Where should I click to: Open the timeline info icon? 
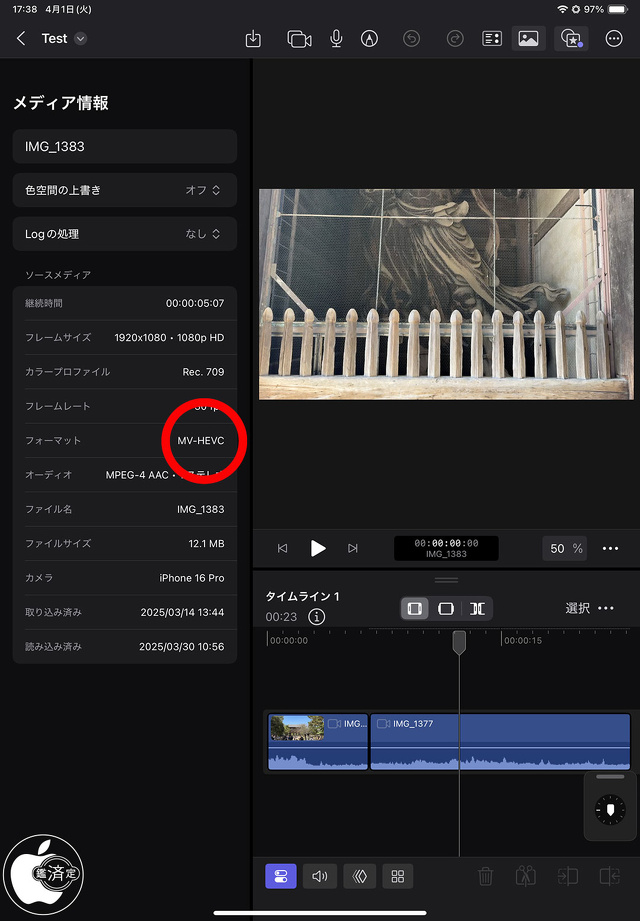point(317,617)
